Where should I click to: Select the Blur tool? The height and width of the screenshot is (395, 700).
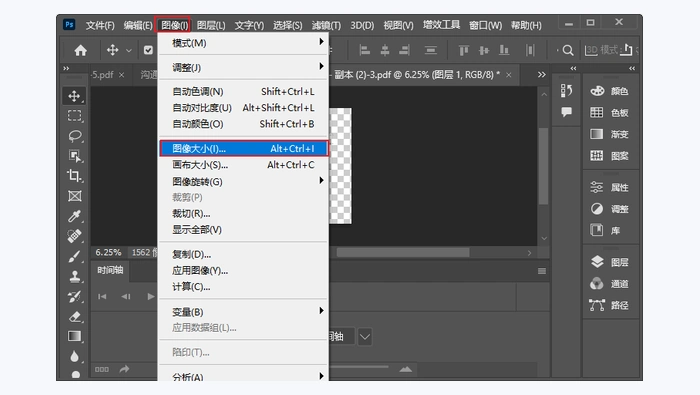click(x=75, y=356)
